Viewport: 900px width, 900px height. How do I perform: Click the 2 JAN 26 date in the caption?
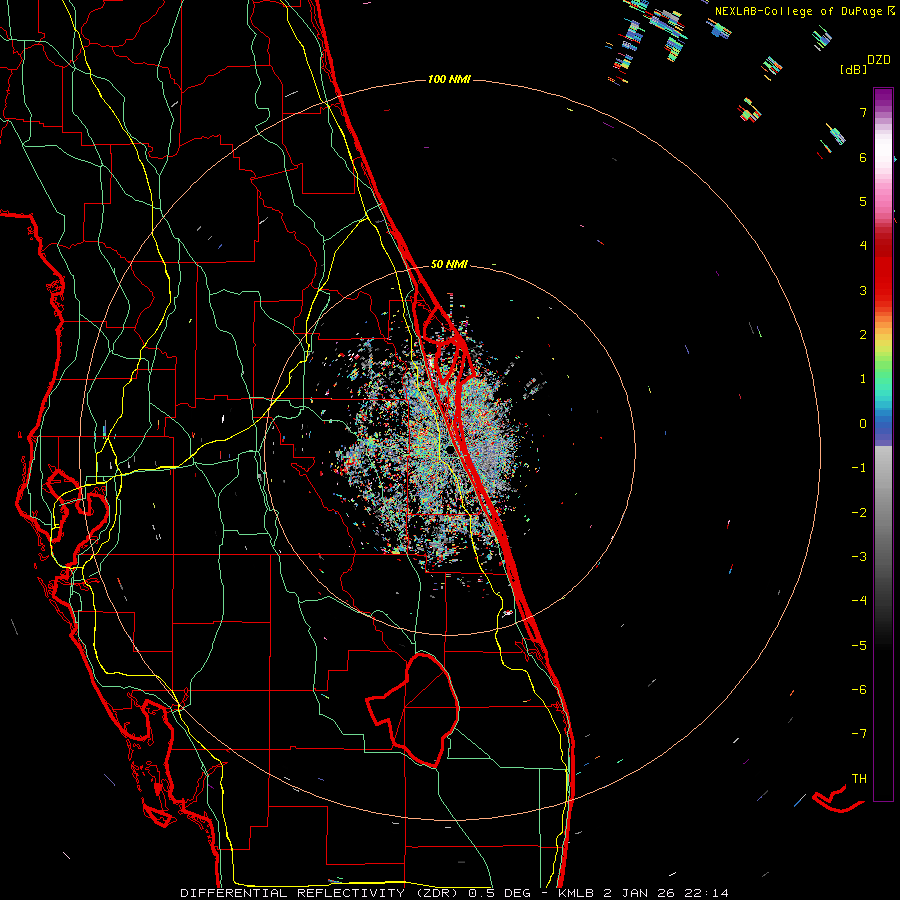tap(641, 893)
